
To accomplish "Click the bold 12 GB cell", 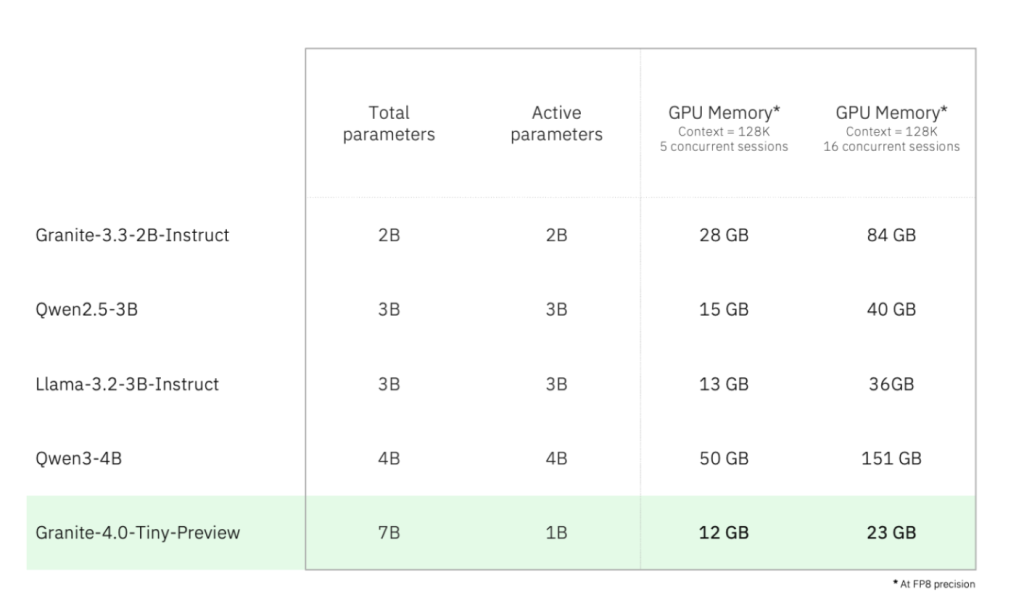I will pyautogui.click(x=723, y=533).
